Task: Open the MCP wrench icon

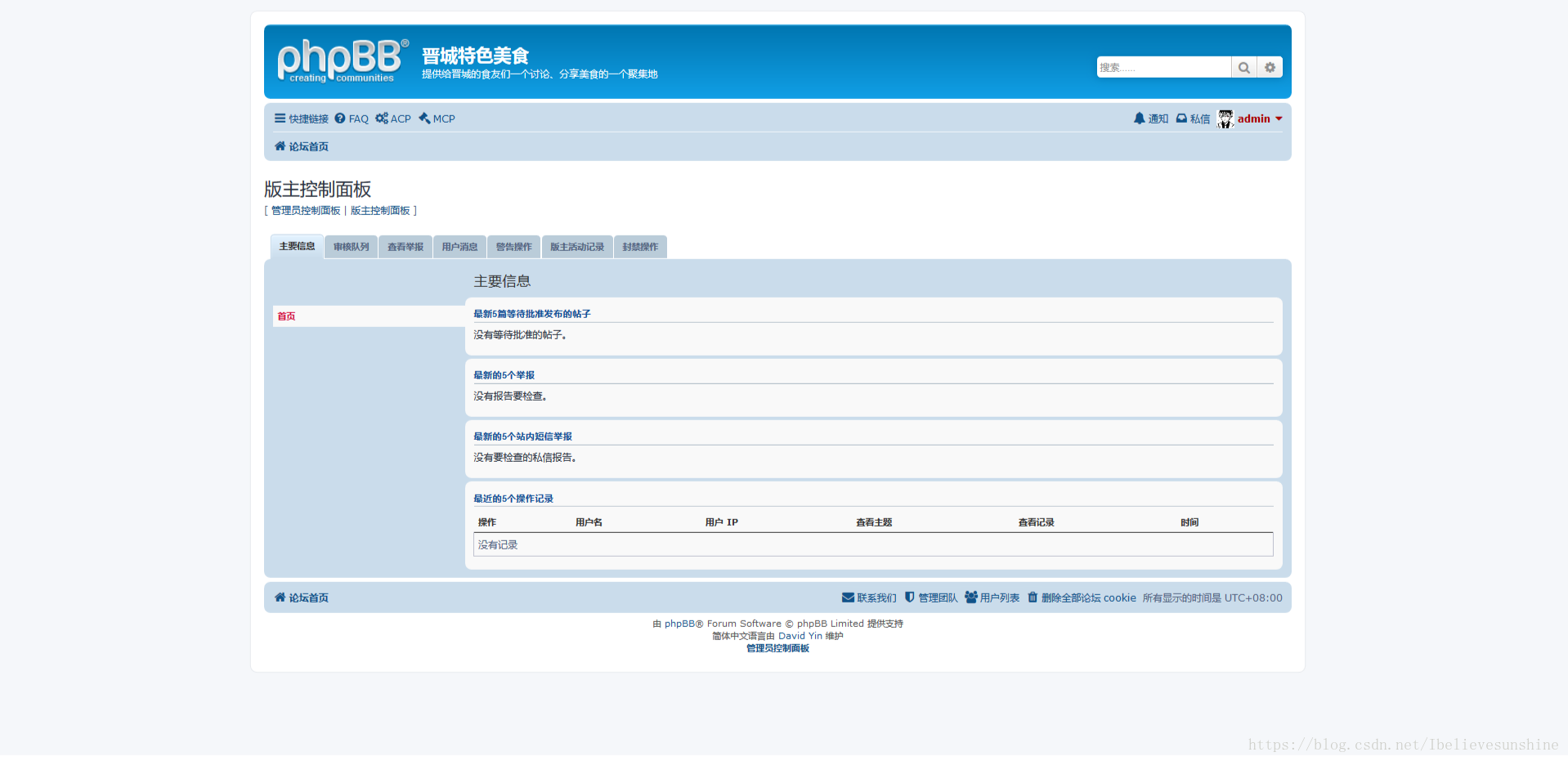Action: click(424, 119)
